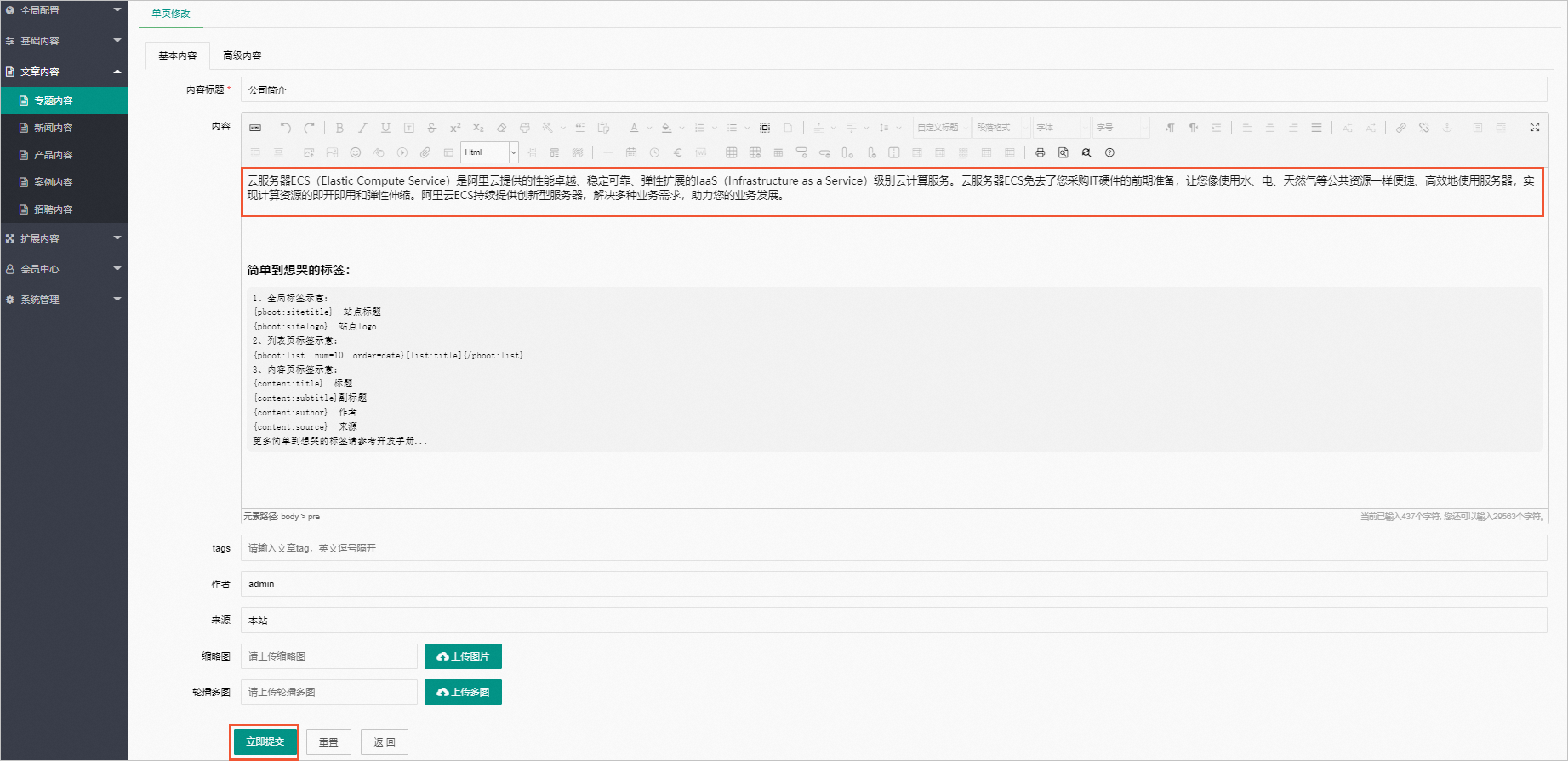Insert emoticon smiley icon
This screenshot has height=761, width=1568.
(356, 152)
